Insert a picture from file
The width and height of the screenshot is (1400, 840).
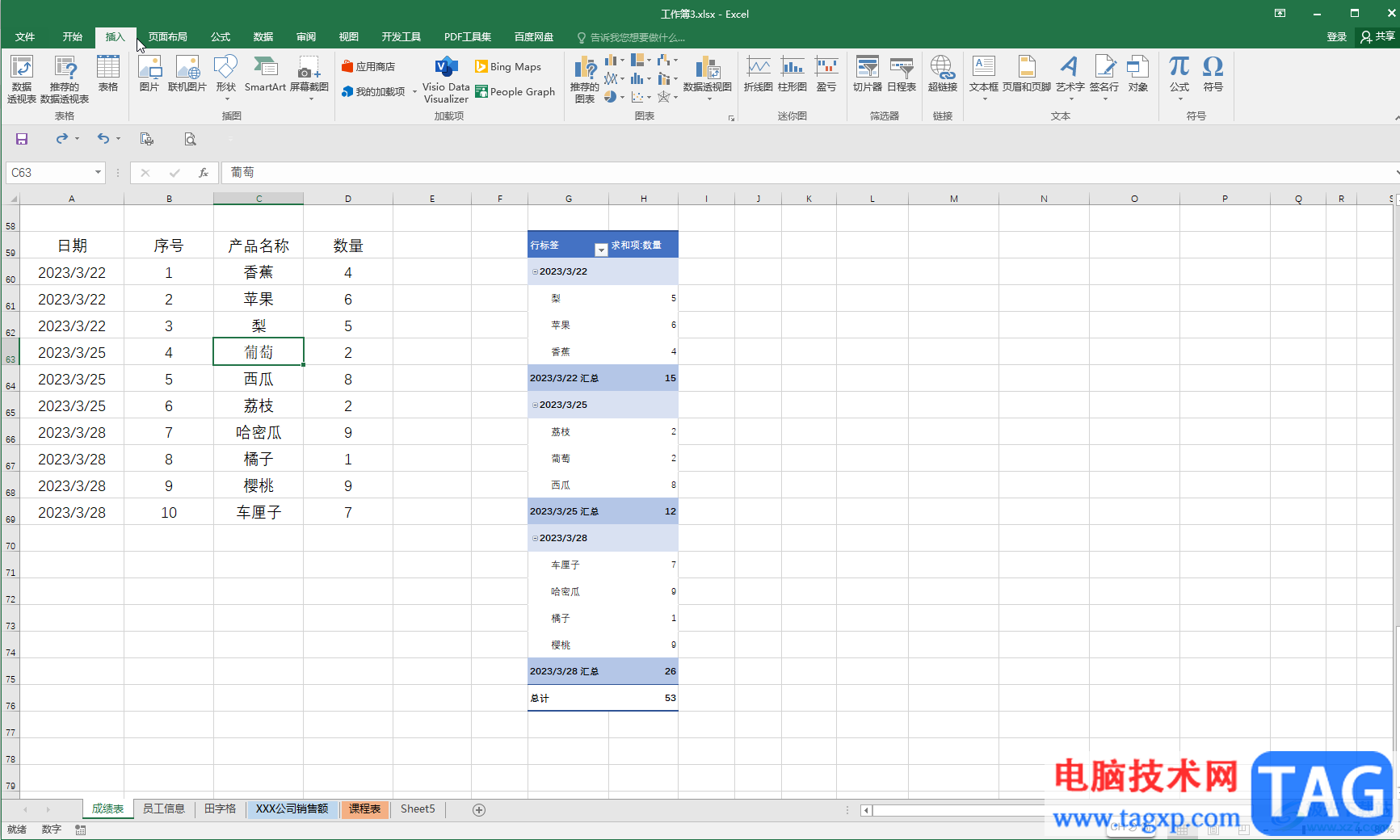tap(149, 73)
